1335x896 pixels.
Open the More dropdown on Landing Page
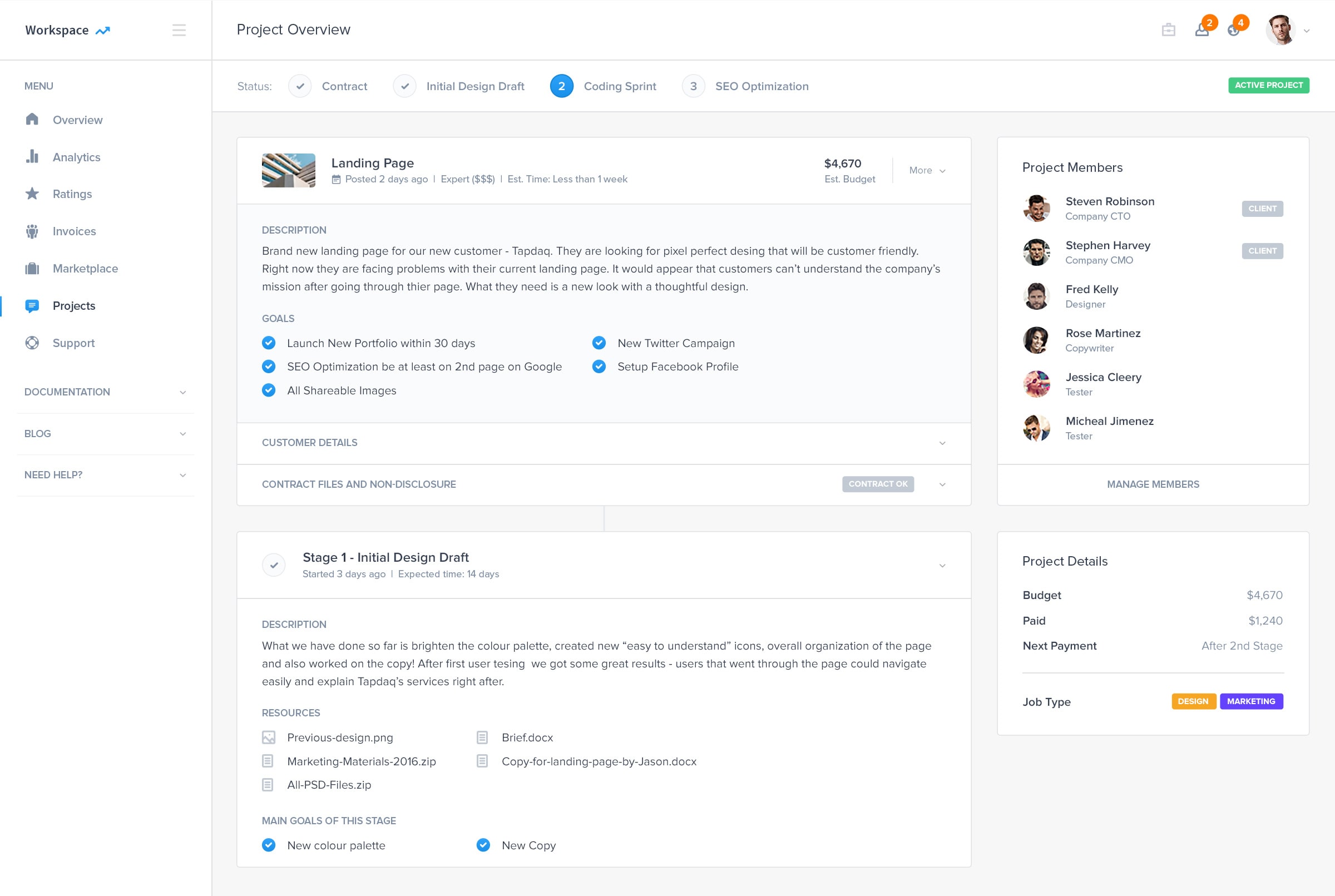coord(927,170)
